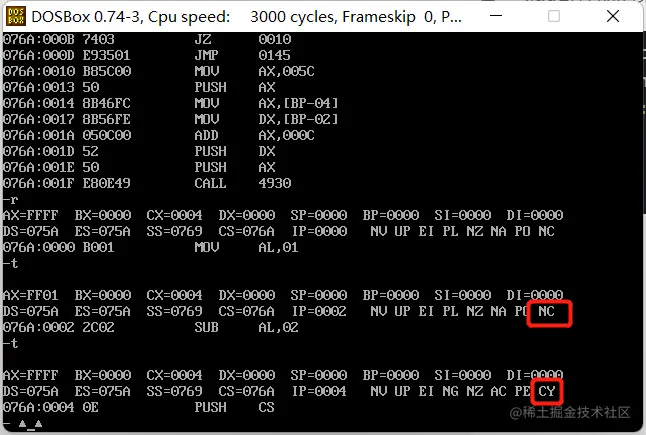646x435 pixels.
Task: Select AX=FF01 register value
Action: tap(30, 295)
